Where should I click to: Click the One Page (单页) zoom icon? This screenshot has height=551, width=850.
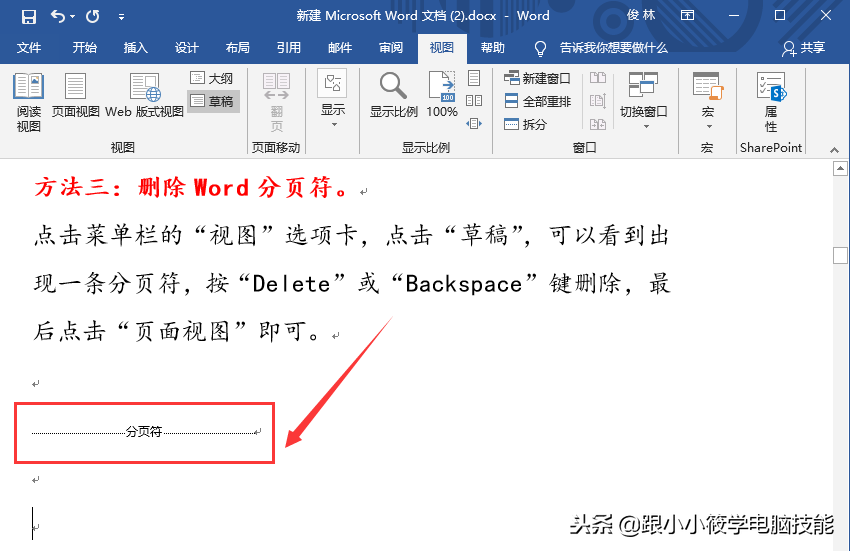click(474, 78)
